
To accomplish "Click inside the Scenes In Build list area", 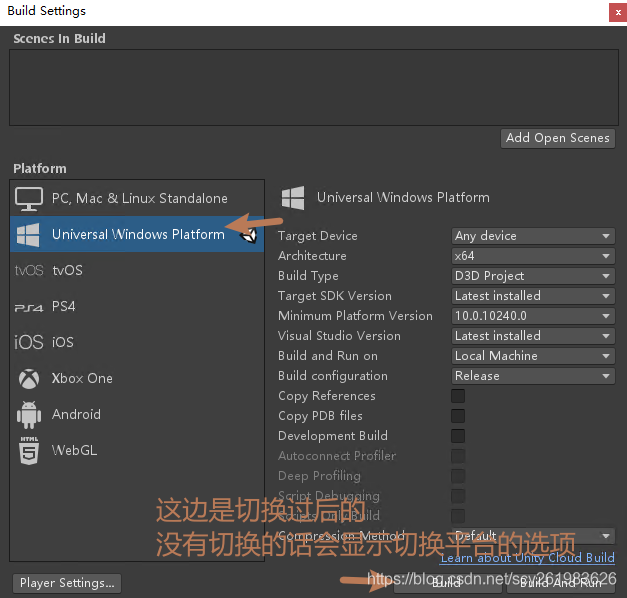I will tap(314, 87).
